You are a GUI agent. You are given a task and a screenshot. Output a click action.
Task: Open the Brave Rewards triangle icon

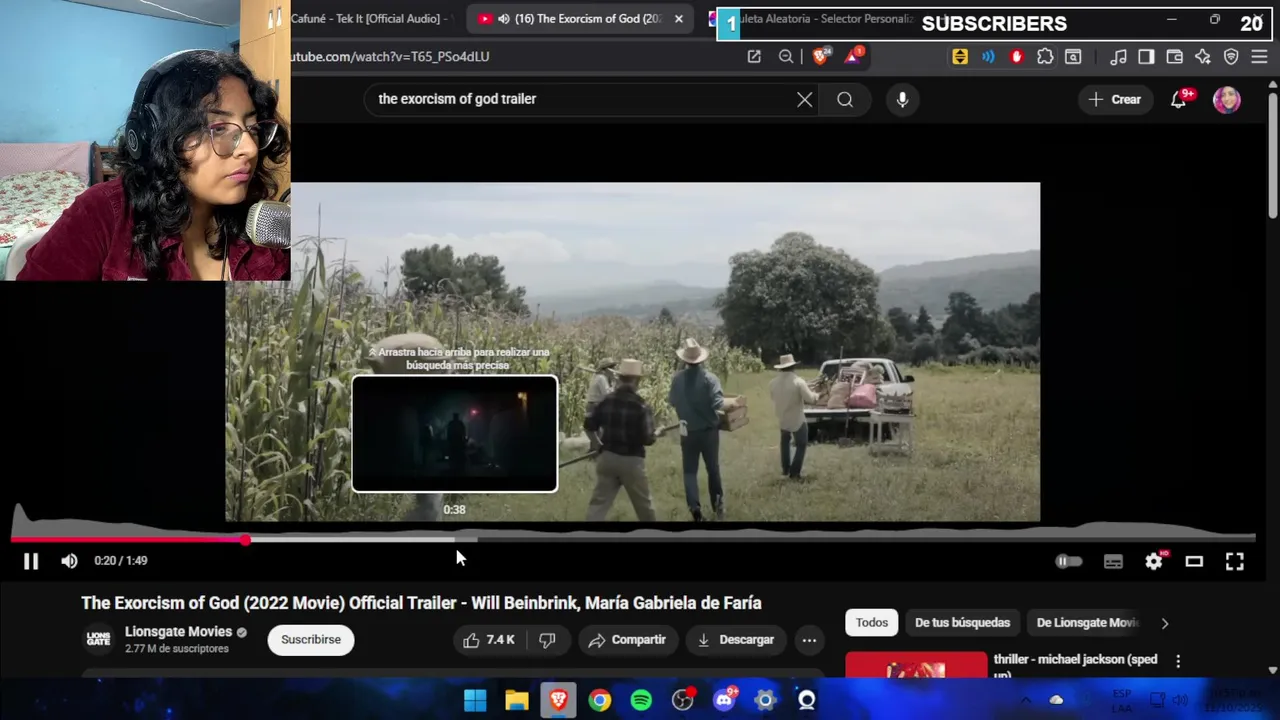(853, 57)
